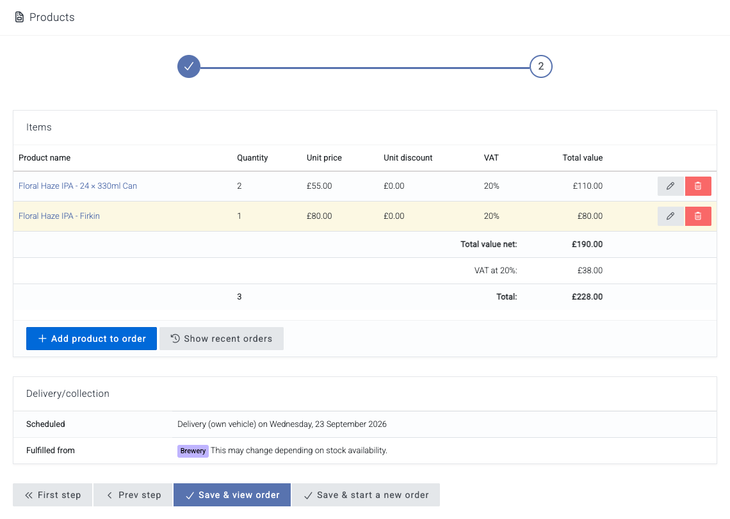The image size is (730, 519).
Task: Click the Products document icon in header
Action: tap(19, 17)
